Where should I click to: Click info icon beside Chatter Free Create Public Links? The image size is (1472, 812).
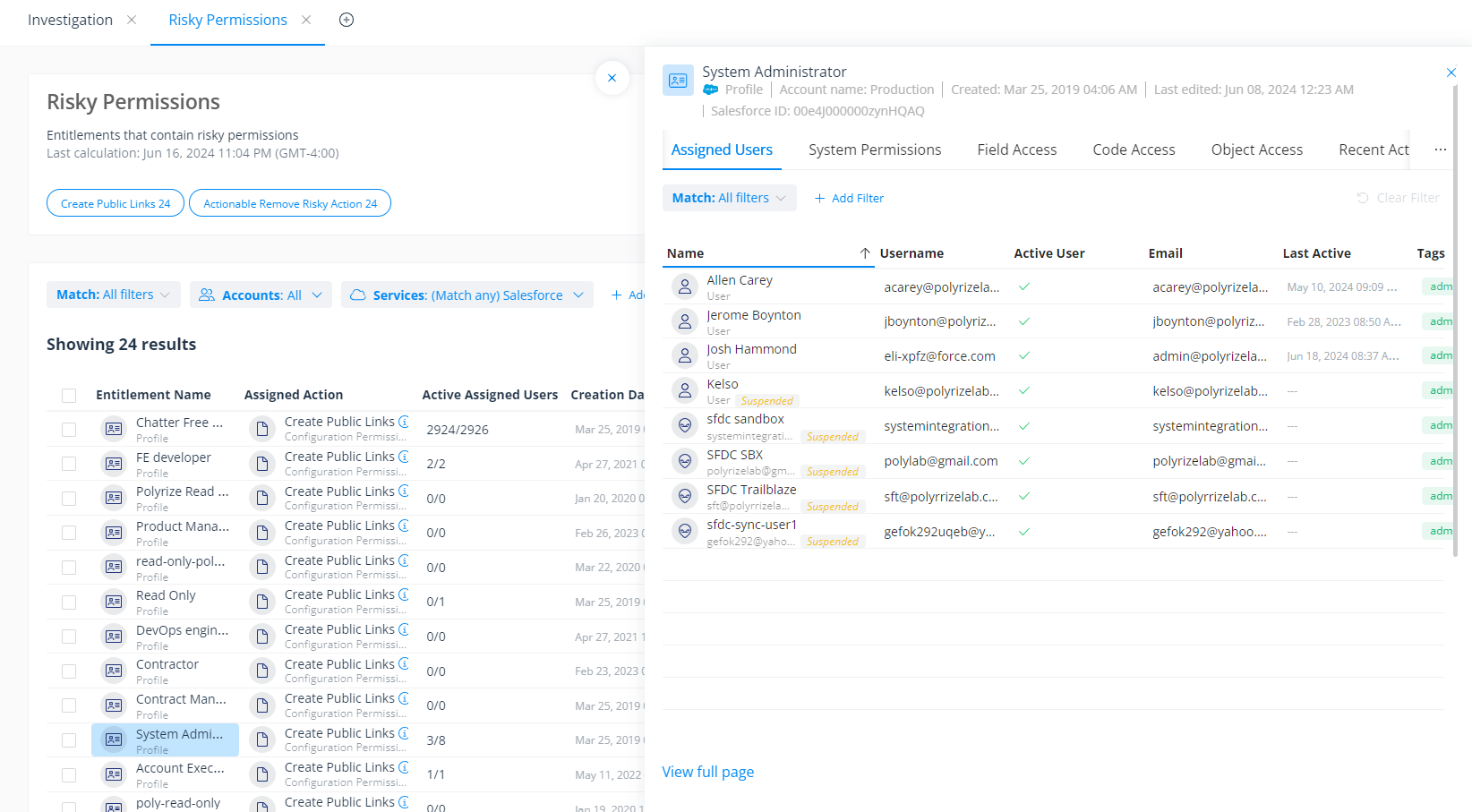coord(404,422)
